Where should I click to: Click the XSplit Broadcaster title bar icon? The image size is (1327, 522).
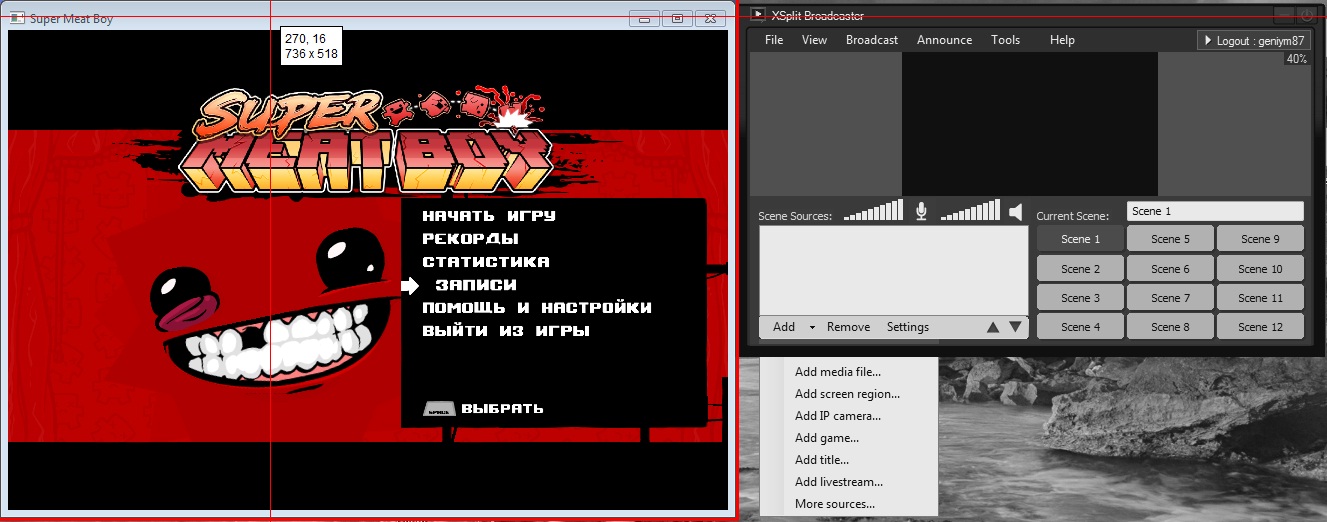coord(758,15)
